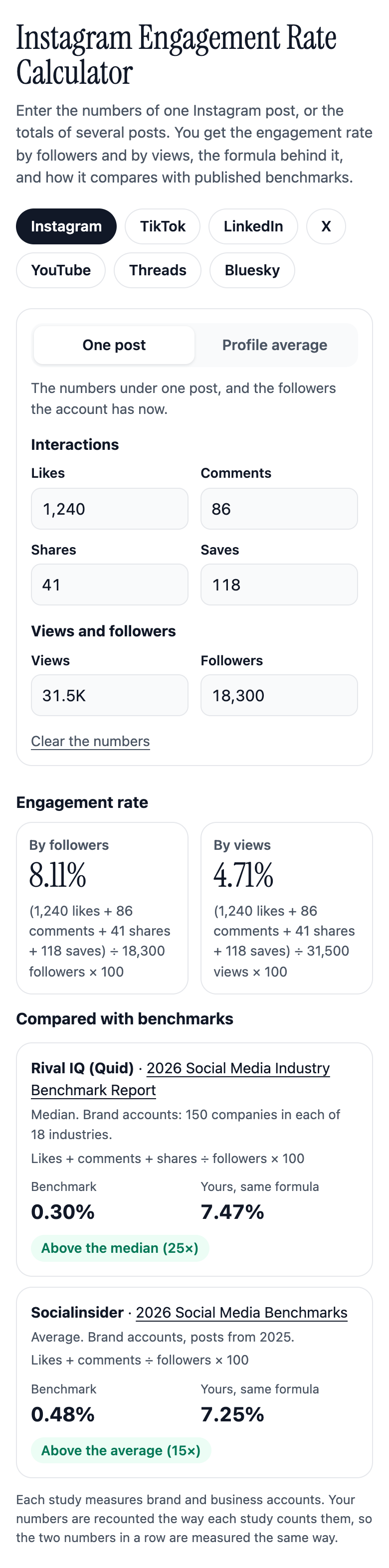The image size is (389, 1568).
Task: Click the Above the median badge
Action: pos(120,1248)
